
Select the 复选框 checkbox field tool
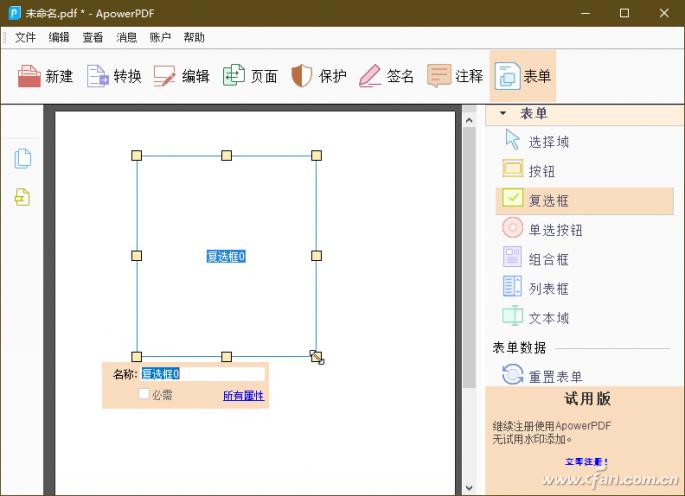pos(513,199)
